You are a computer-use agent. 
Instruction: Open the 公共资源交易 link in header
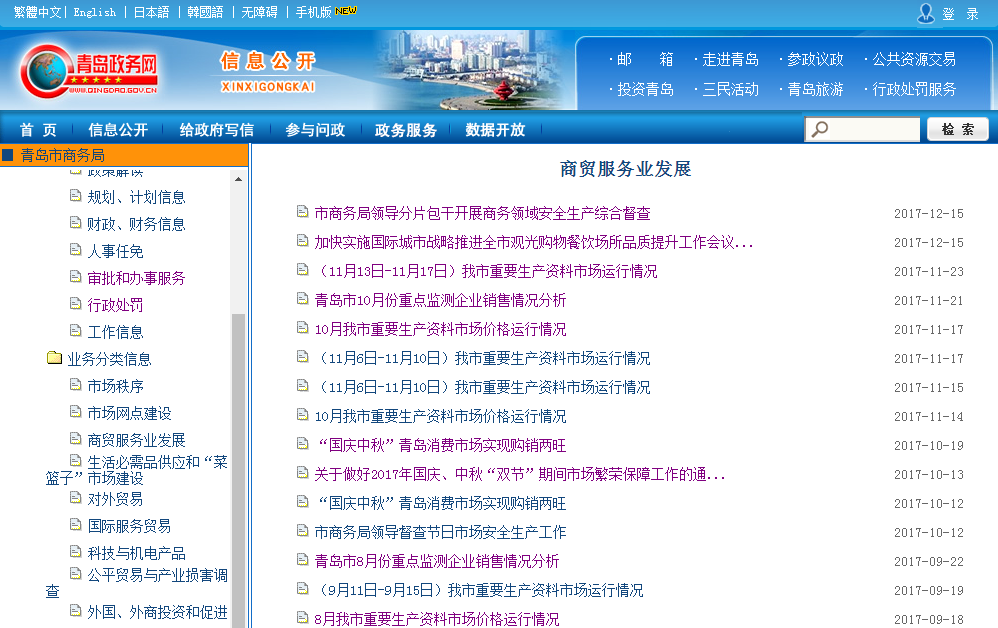click(913, 59)
